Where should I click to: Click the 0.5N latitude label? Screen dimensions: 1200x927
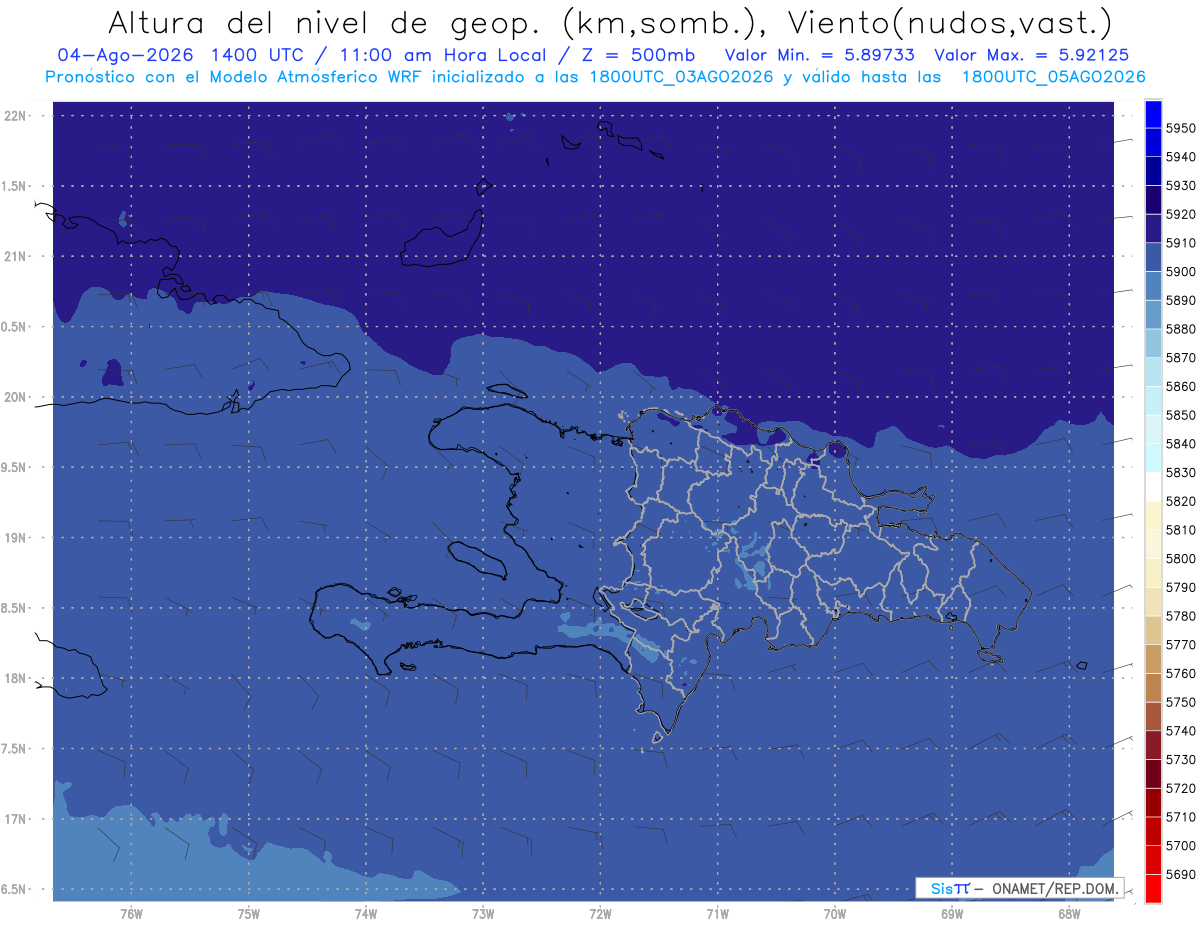14,327
